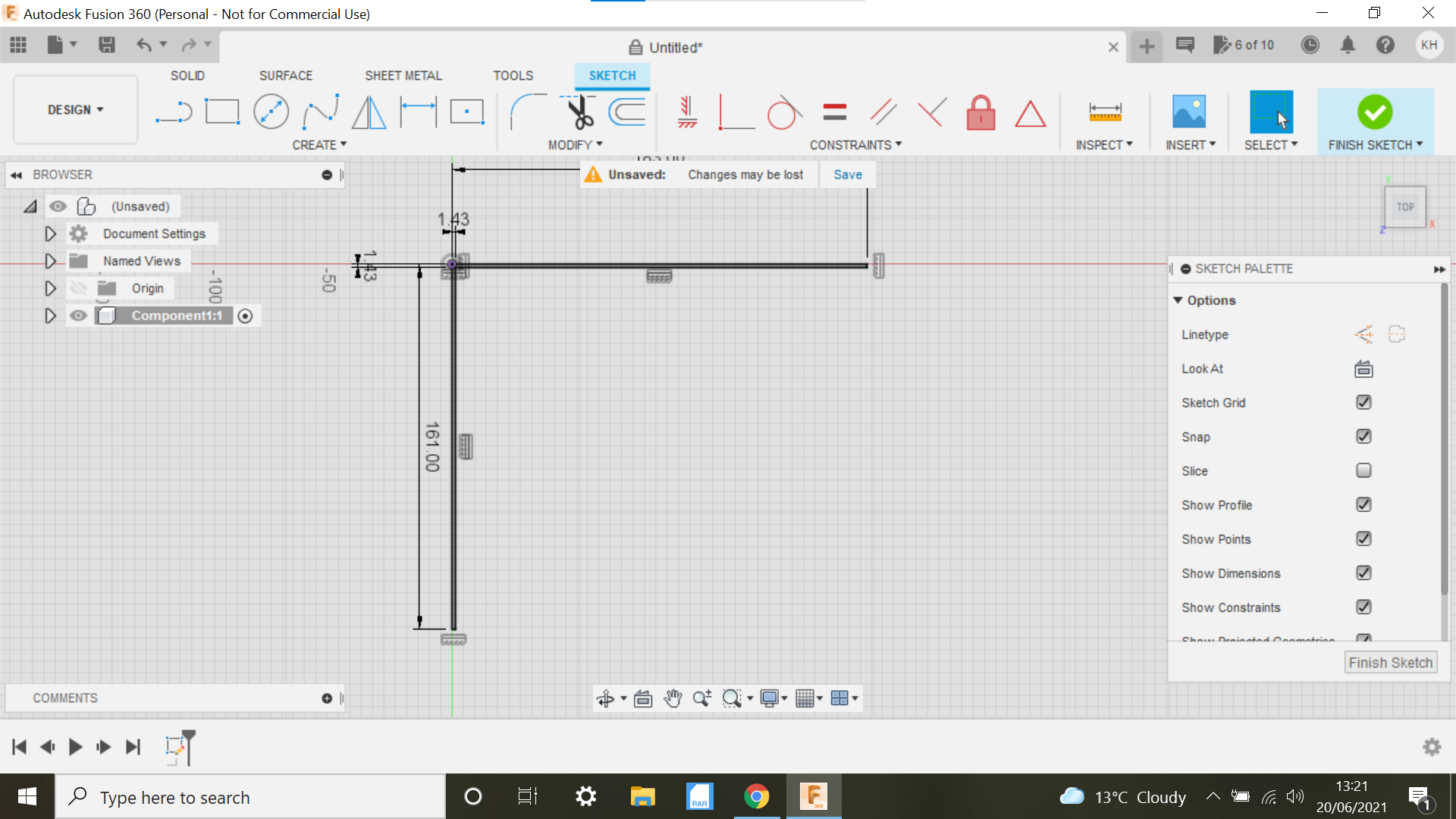Switch to the SURFACE tab
This screenshot has width=1456, height=819.
[285, 75]
